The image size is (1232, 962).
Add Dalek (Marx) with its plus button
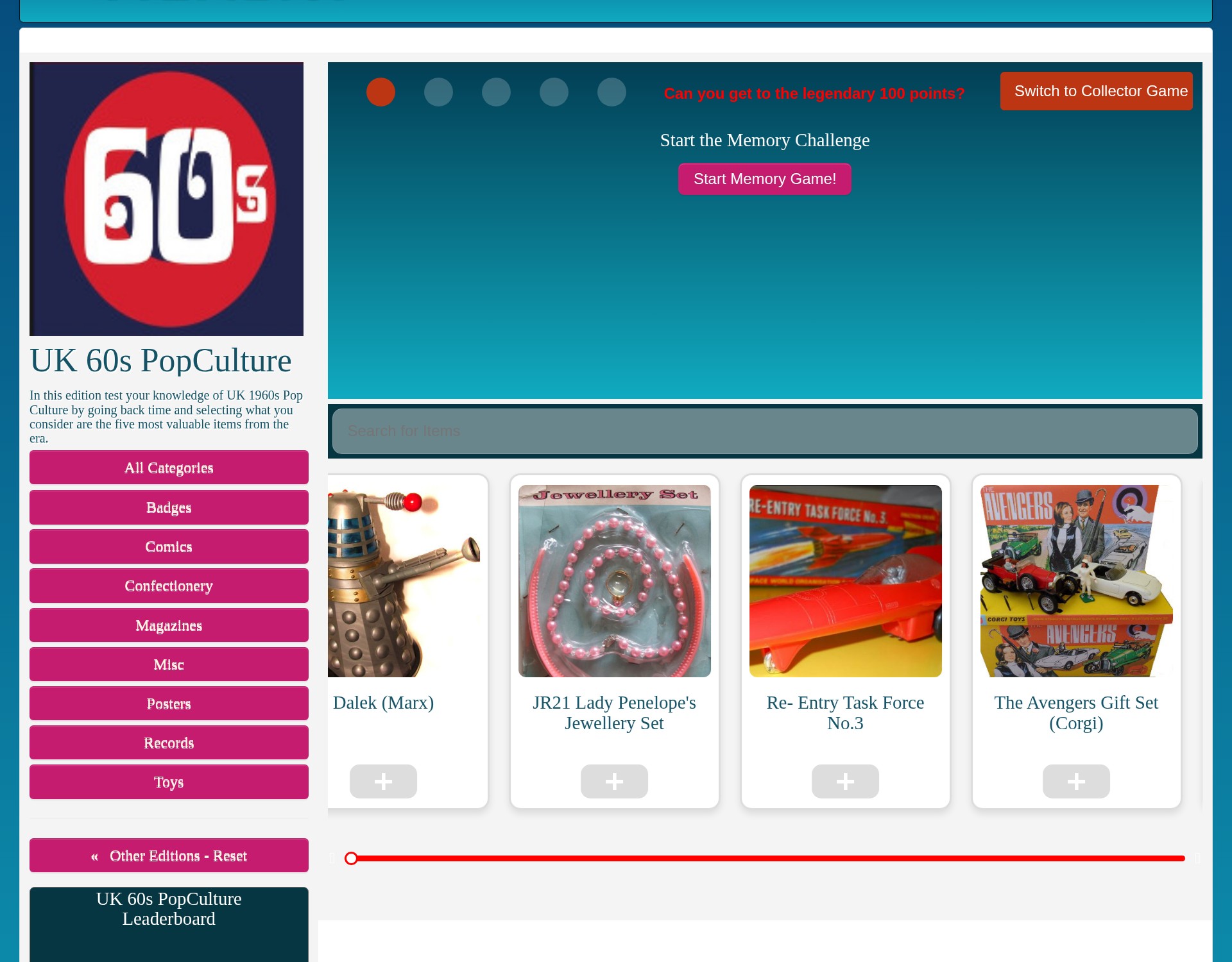[x=383, y=781]
